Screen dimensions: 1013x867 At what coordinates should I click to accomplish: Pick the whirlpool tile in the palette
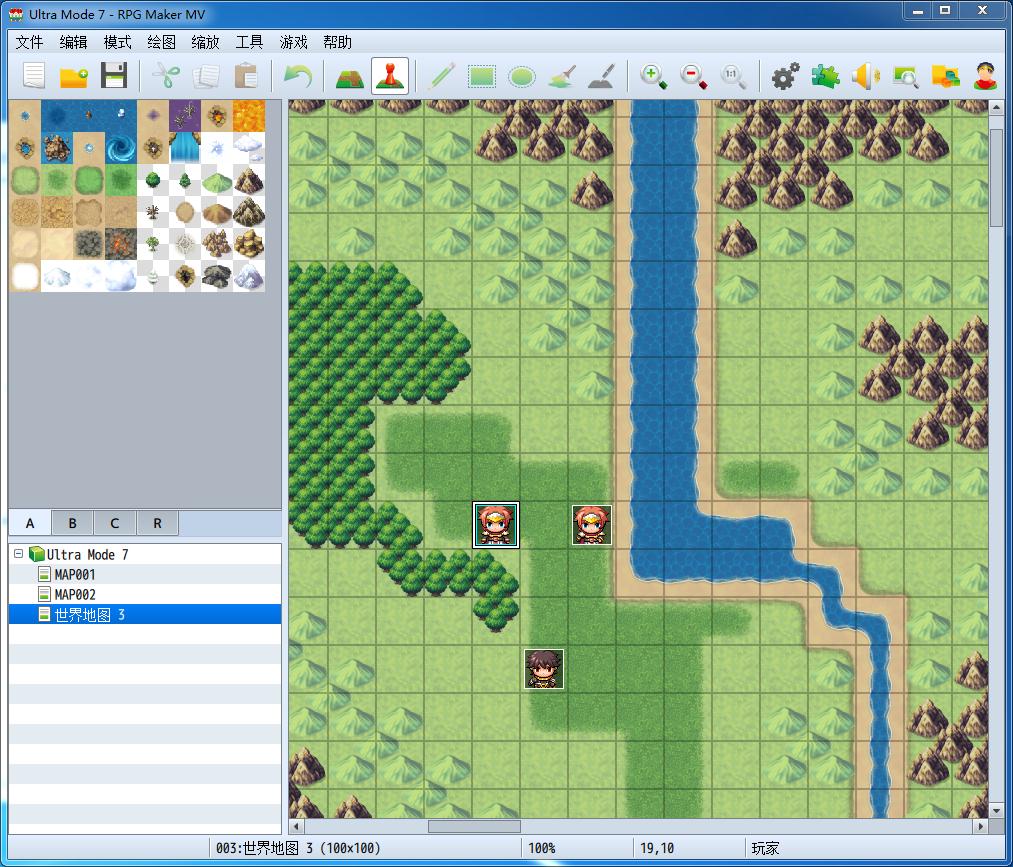coord(121,149)
